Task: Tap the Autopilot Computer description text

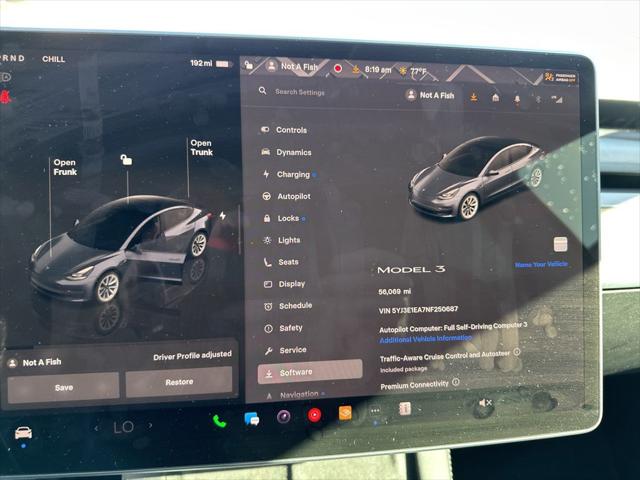Action: [453, 327]
